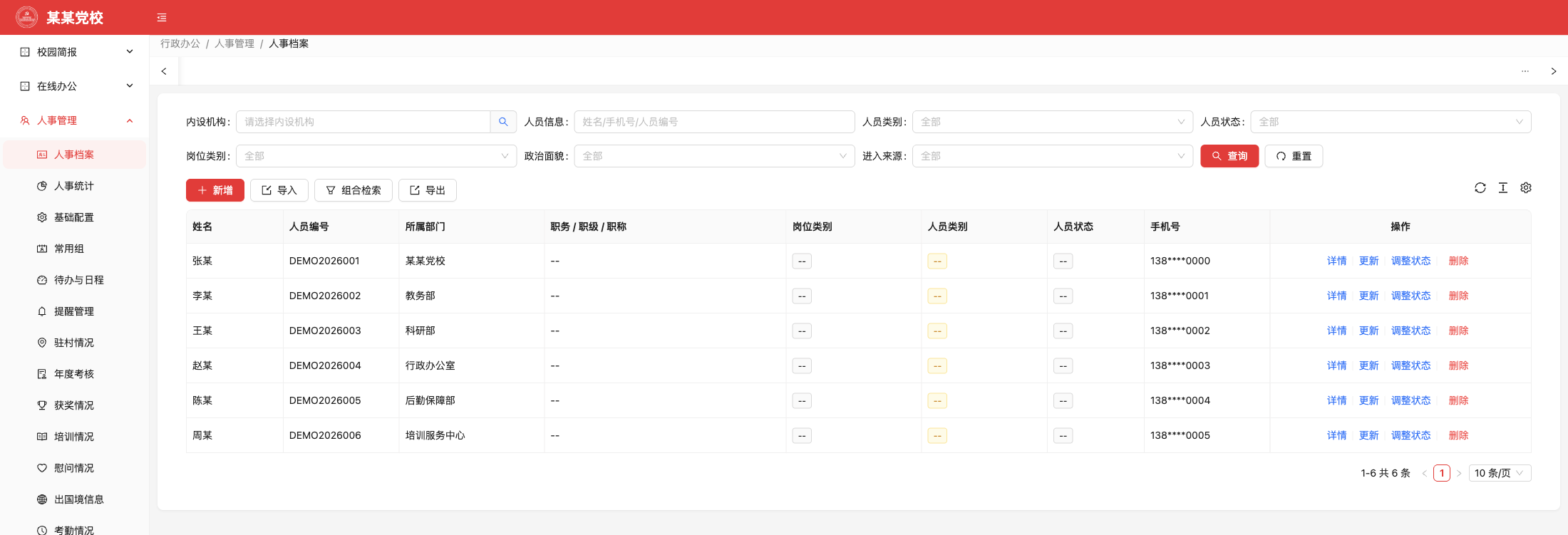
Task: Open 获奖情况 in the sidebar
Action: pos(74,405)
